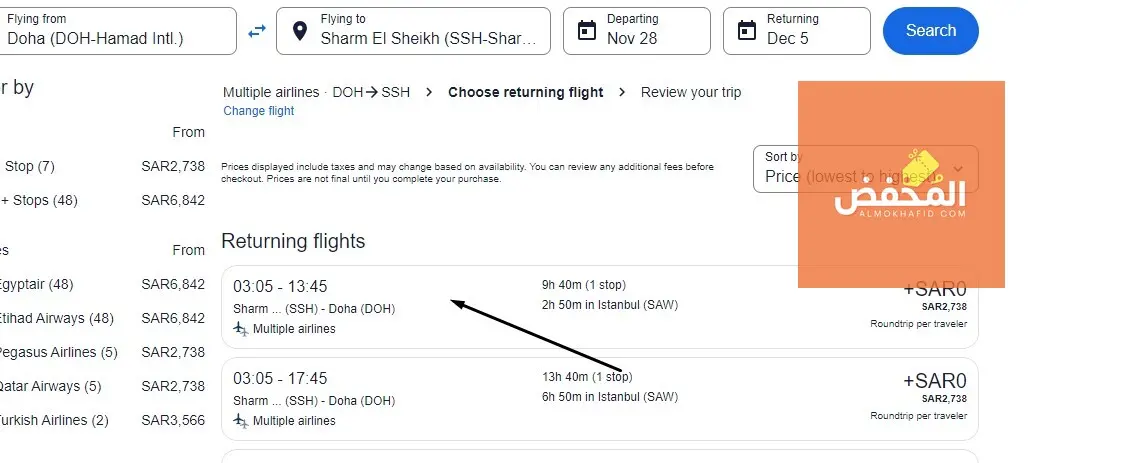Click the Almokhafid orange logo
This screenshot has width=1139, height=463.
point(900,185)
